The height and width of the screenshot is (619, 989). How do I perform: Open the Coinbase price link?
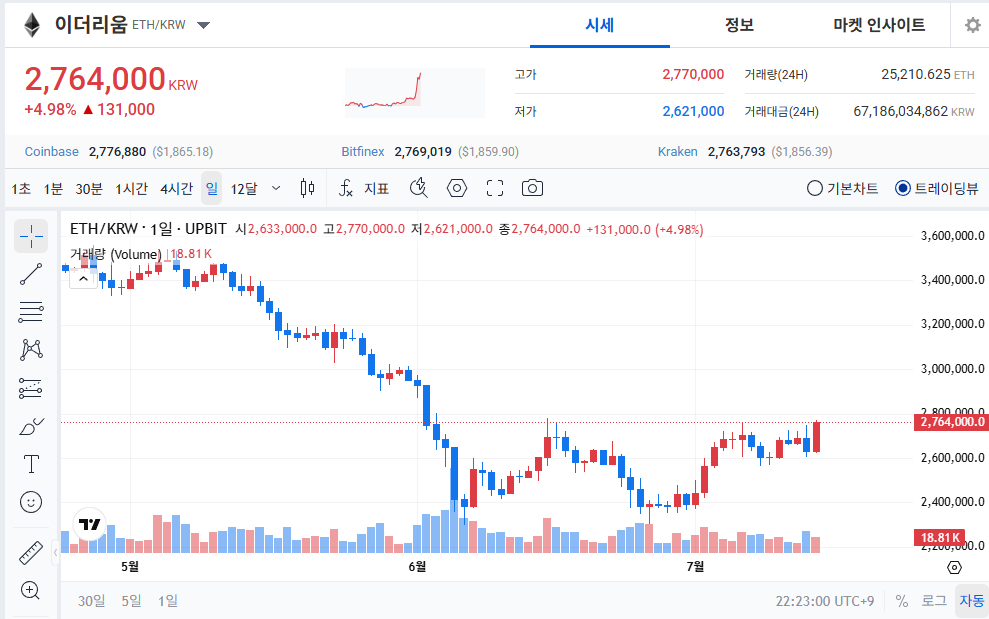(52, 151)
